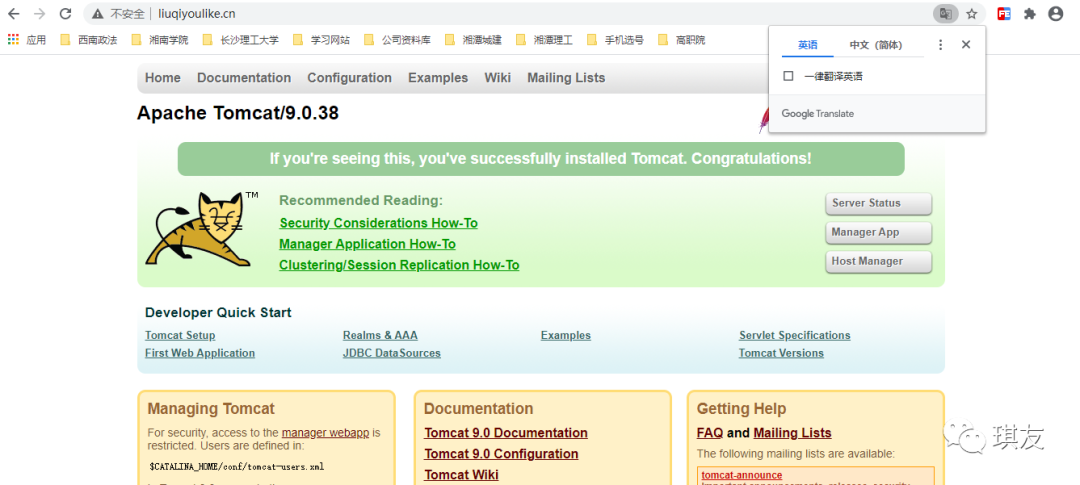The image size is (1080, 485).
Task: Open the Tomcat Versions link
Action: 781,353
